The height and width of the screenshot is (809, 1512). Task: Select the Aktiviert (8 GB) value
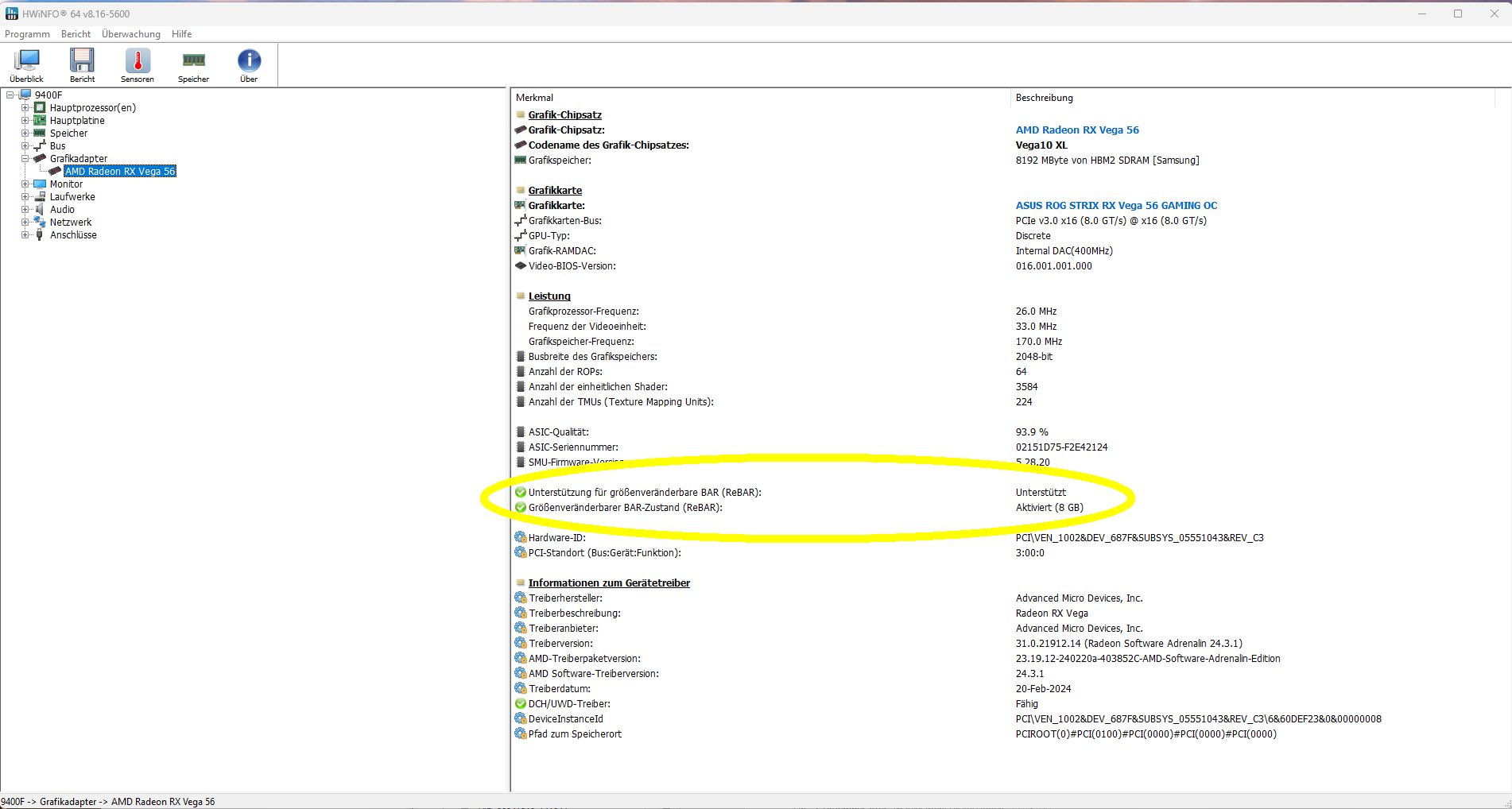click(1049, 508)
